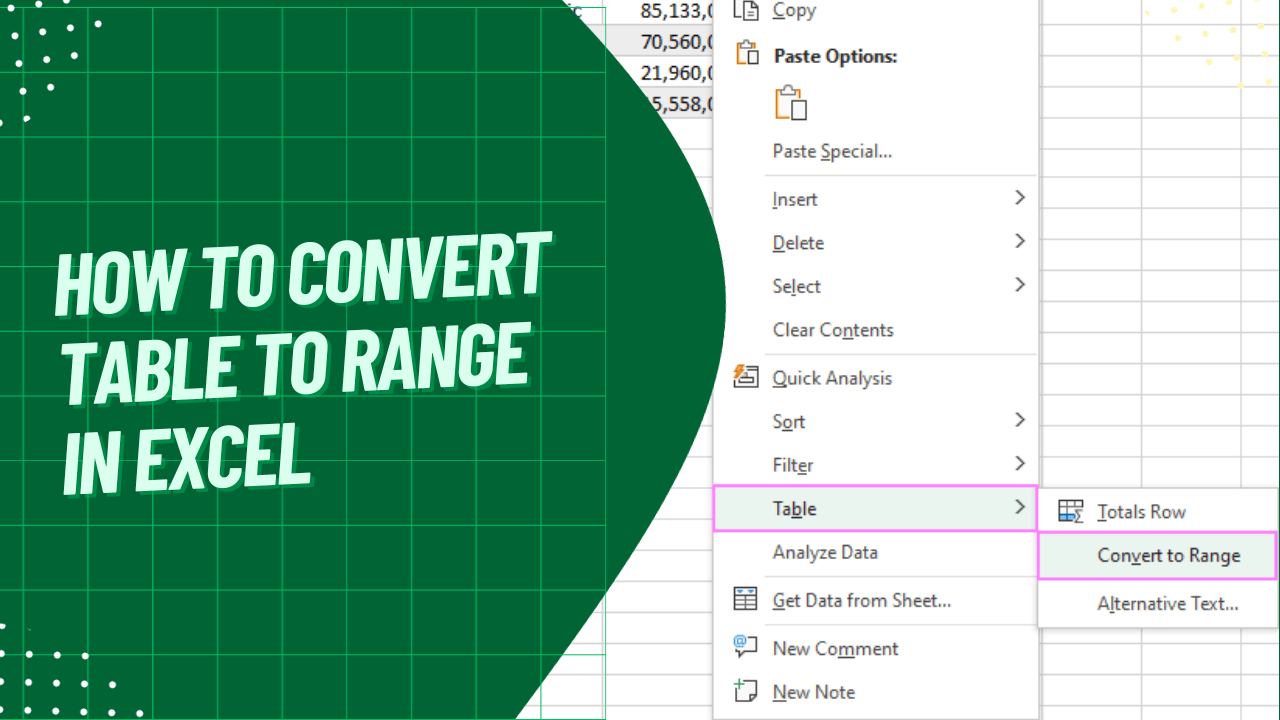Click the Copy icon

(746, 10)
